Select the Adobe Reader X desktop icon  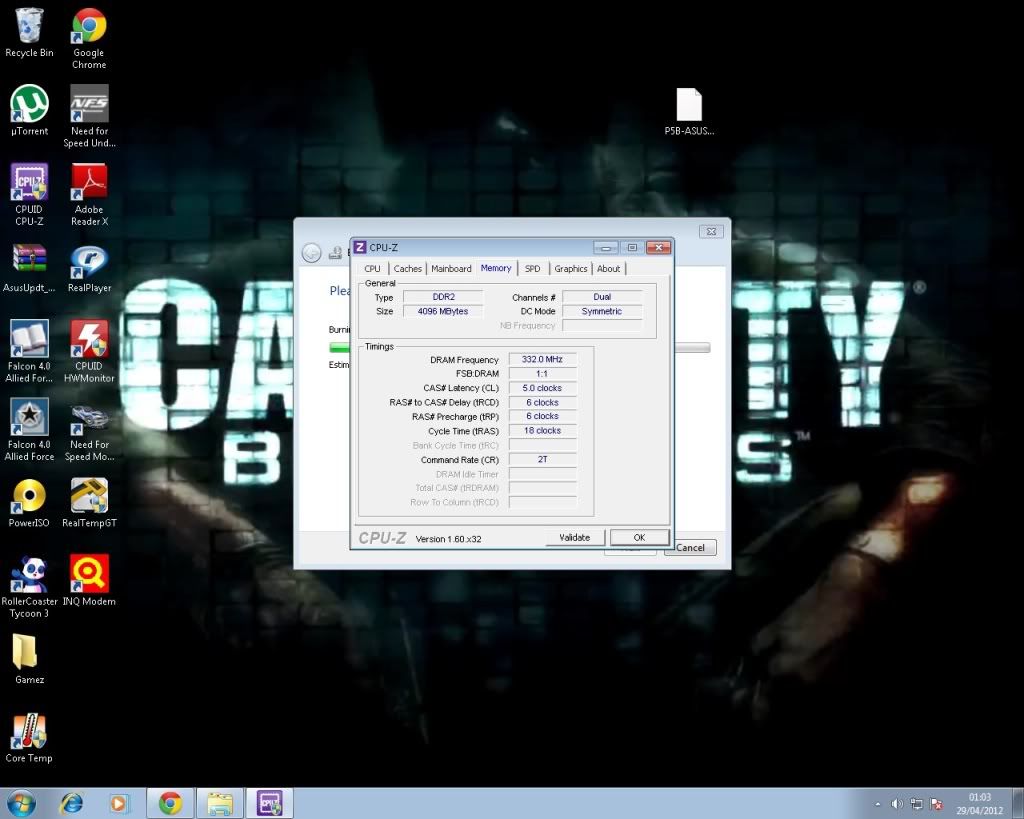[89, 195]
